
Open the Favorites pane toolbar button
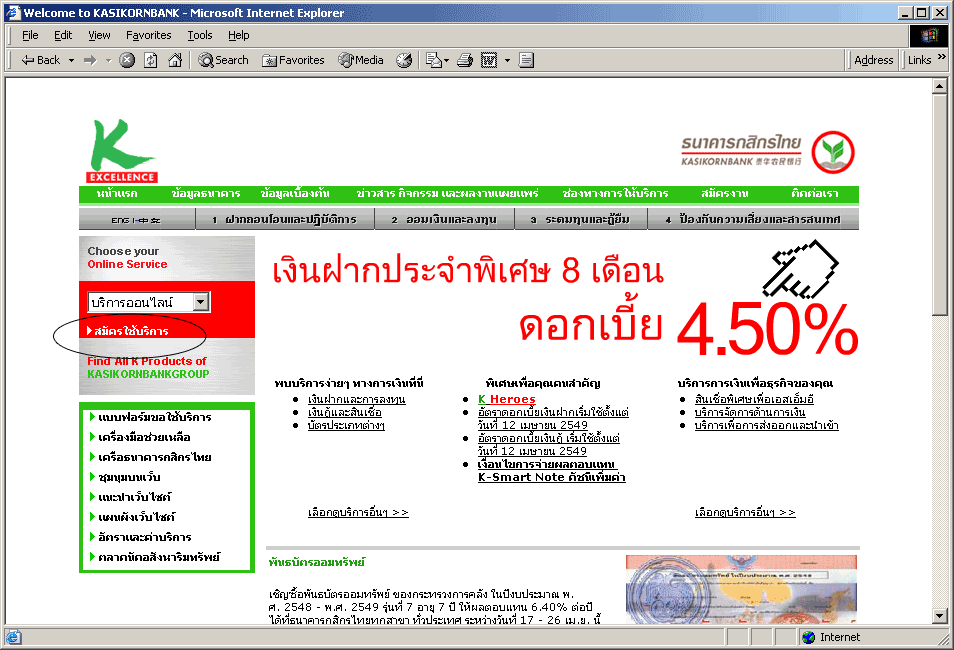(293, 60)
